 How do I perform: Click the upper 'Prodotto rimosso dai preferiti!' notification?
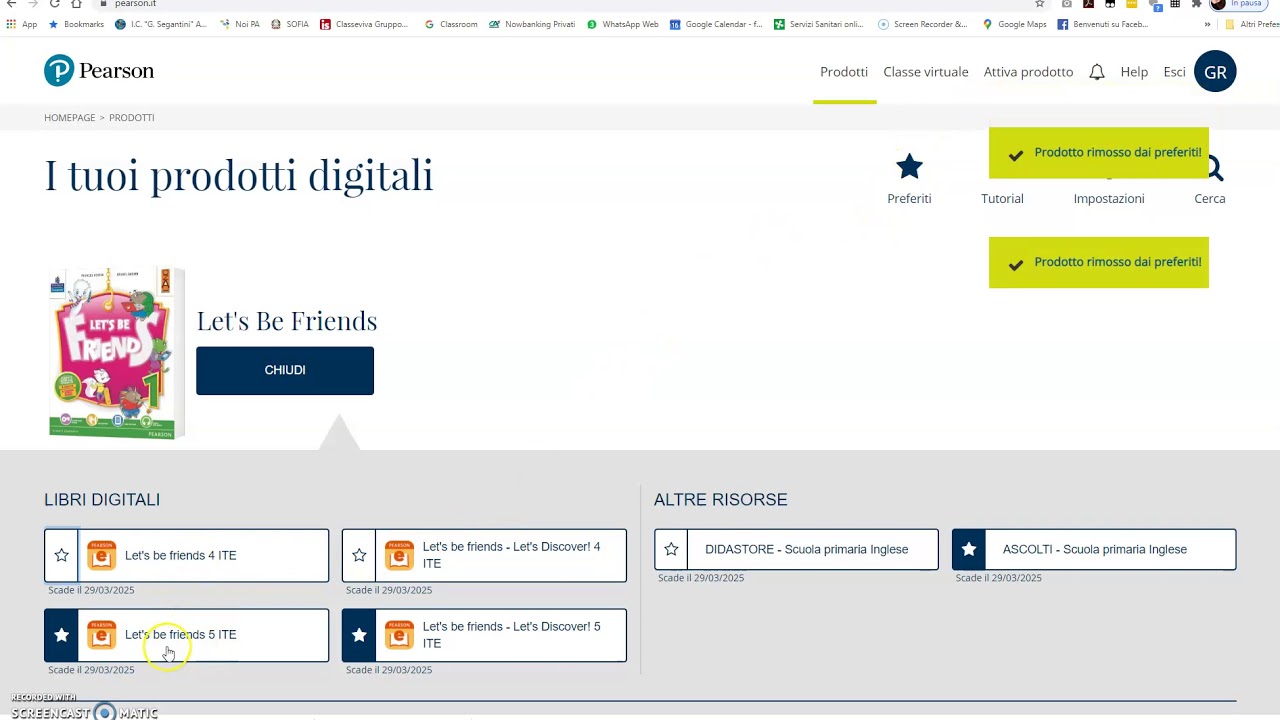click(x=1099, y=153)
